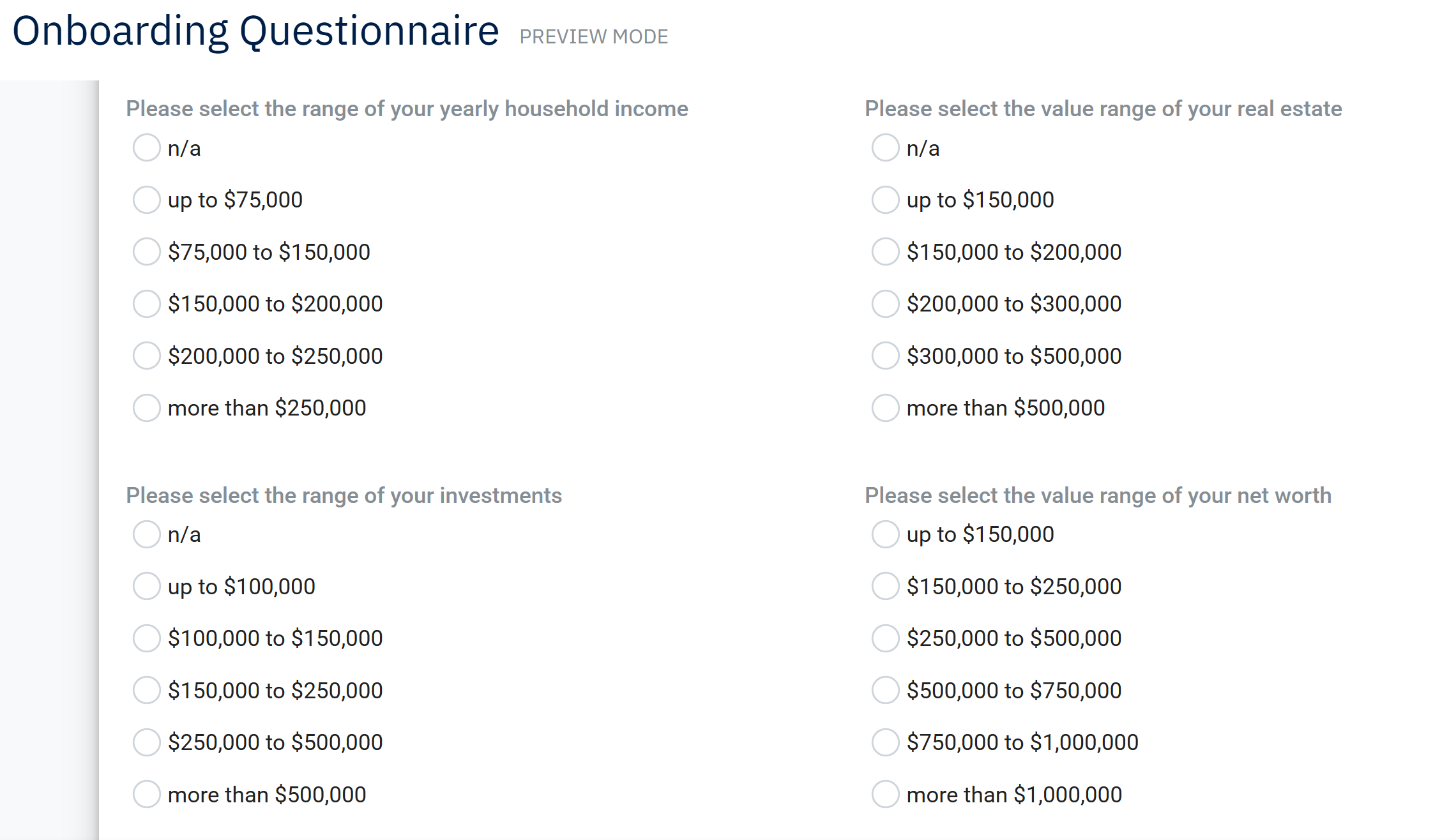
Task: Select net worth $250,000 to $500,000
Action: (x=885, y=638)
